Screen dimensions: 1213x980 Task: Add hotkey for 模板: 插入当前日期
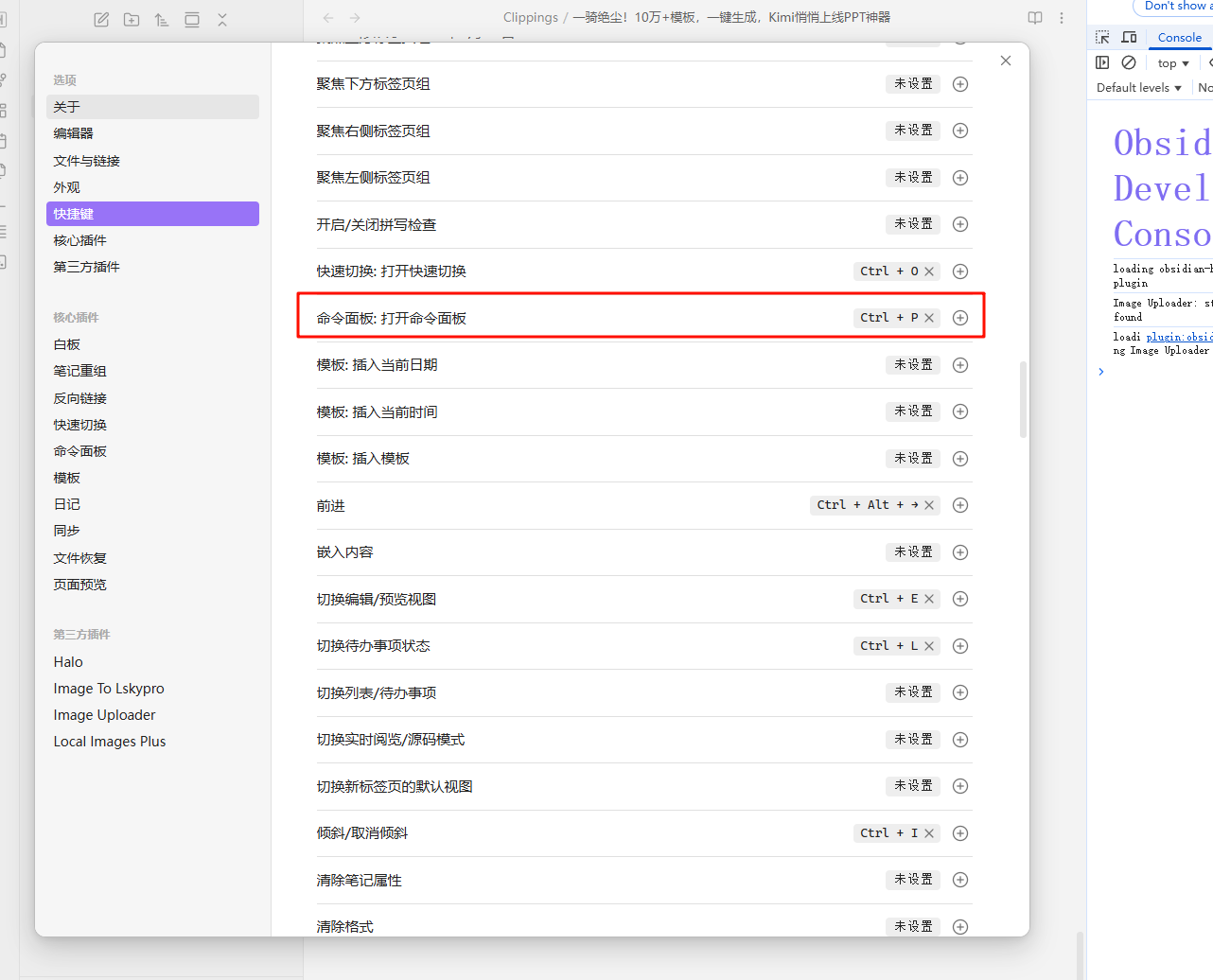(x=960, y=365)
